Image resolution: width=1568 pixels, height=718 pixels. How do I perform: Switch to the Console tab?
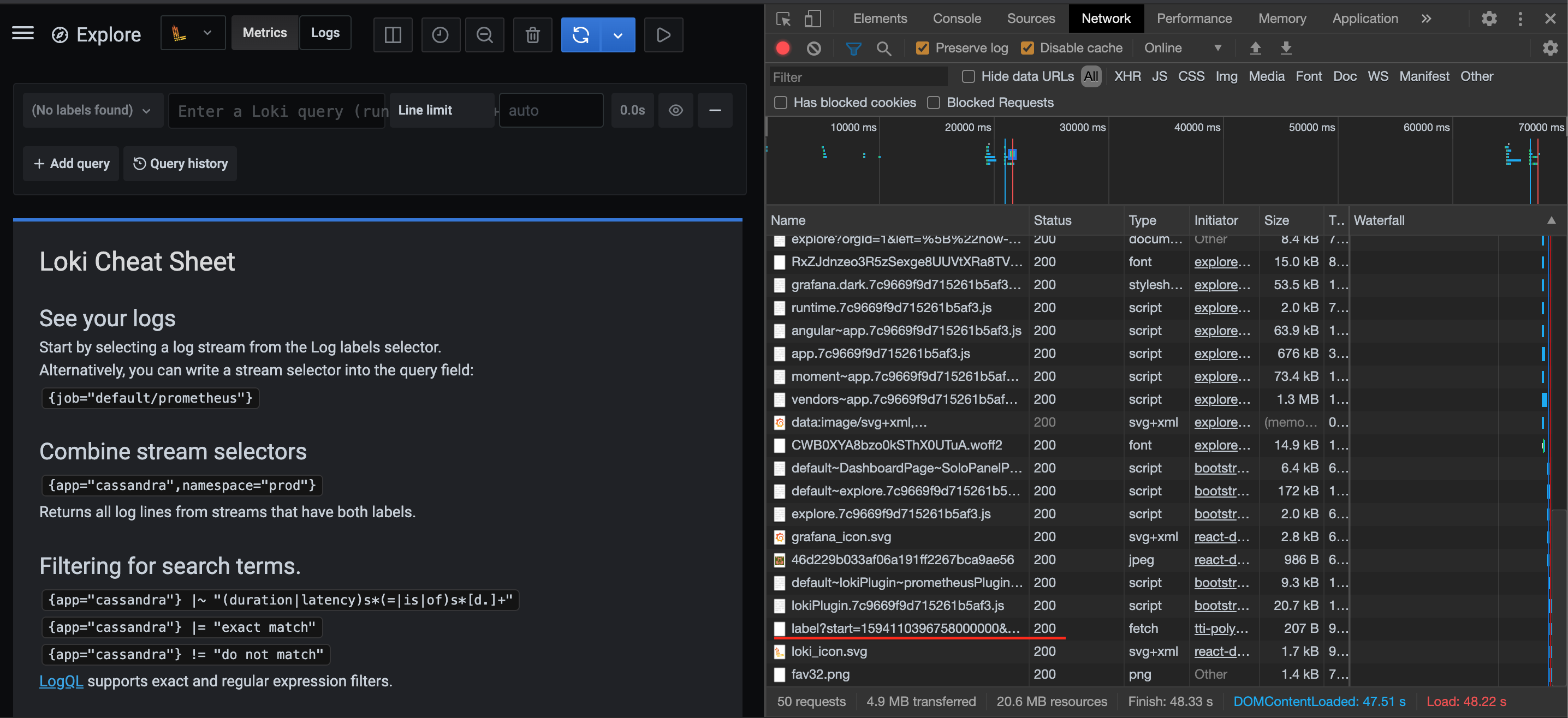(x=957, y=18)
